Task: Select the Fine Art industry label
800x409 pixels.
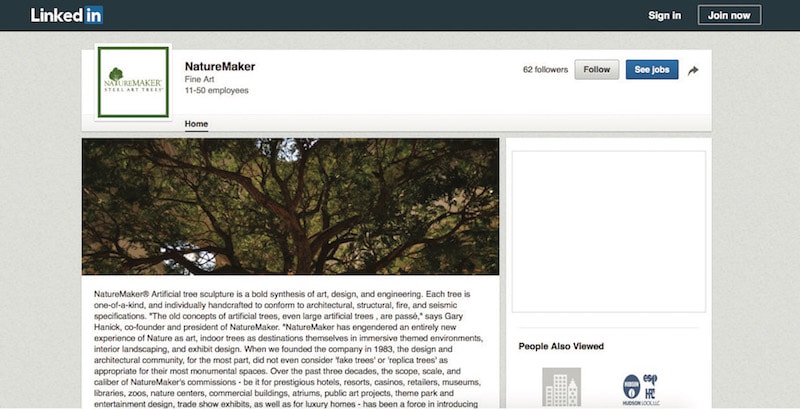Action: [x=199, y=80]
